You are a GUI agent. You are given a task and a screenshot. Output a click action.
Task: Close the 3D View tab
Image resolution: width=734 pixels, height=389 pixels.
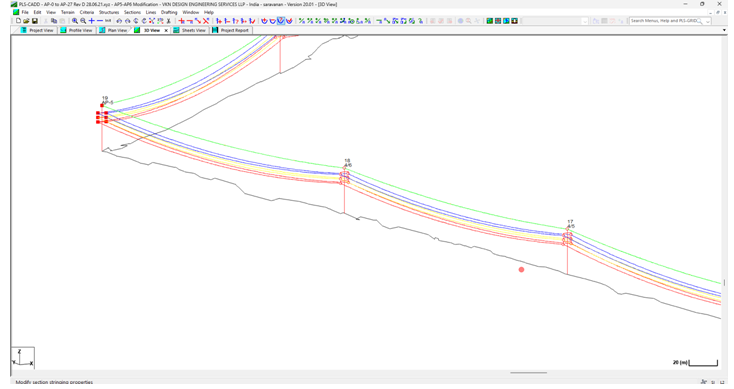point(166,30)
